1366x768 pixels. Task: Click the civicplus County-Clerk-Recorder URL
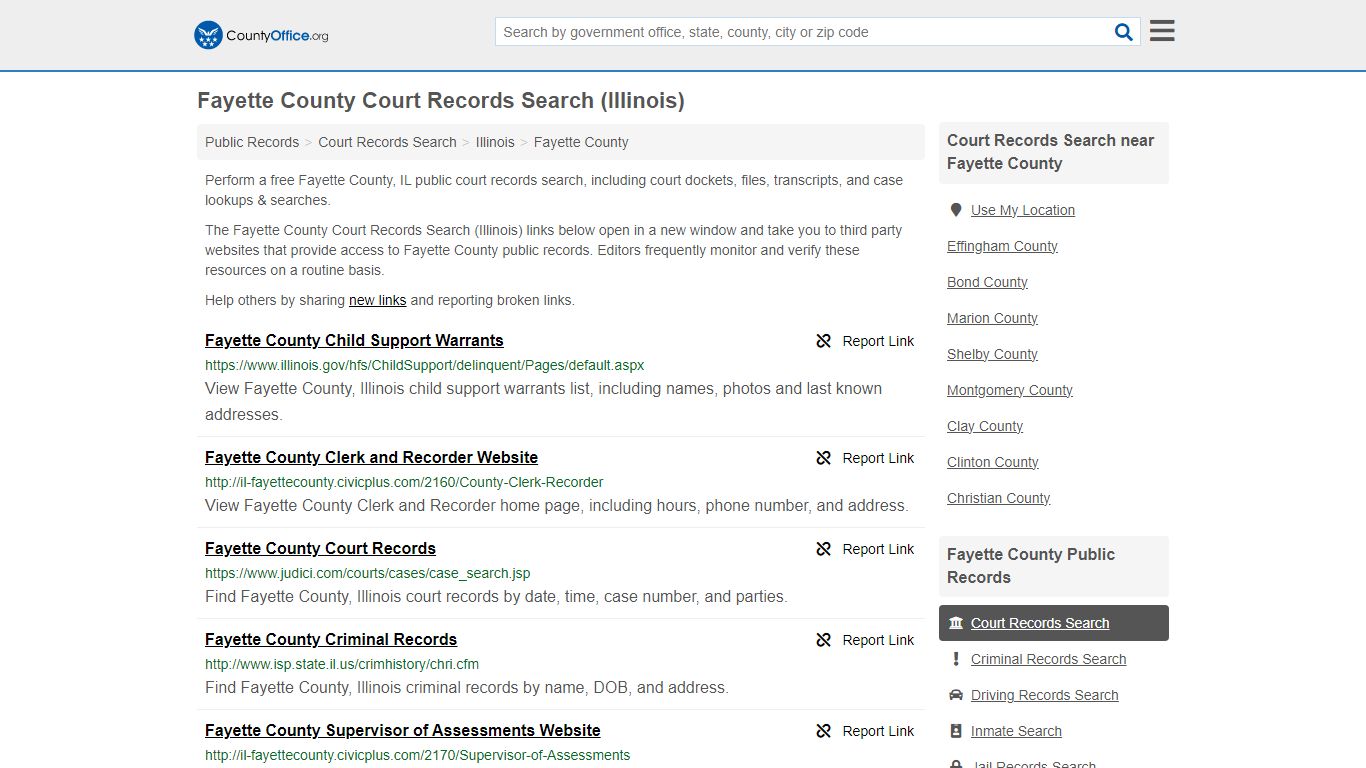tap(404, 482)
